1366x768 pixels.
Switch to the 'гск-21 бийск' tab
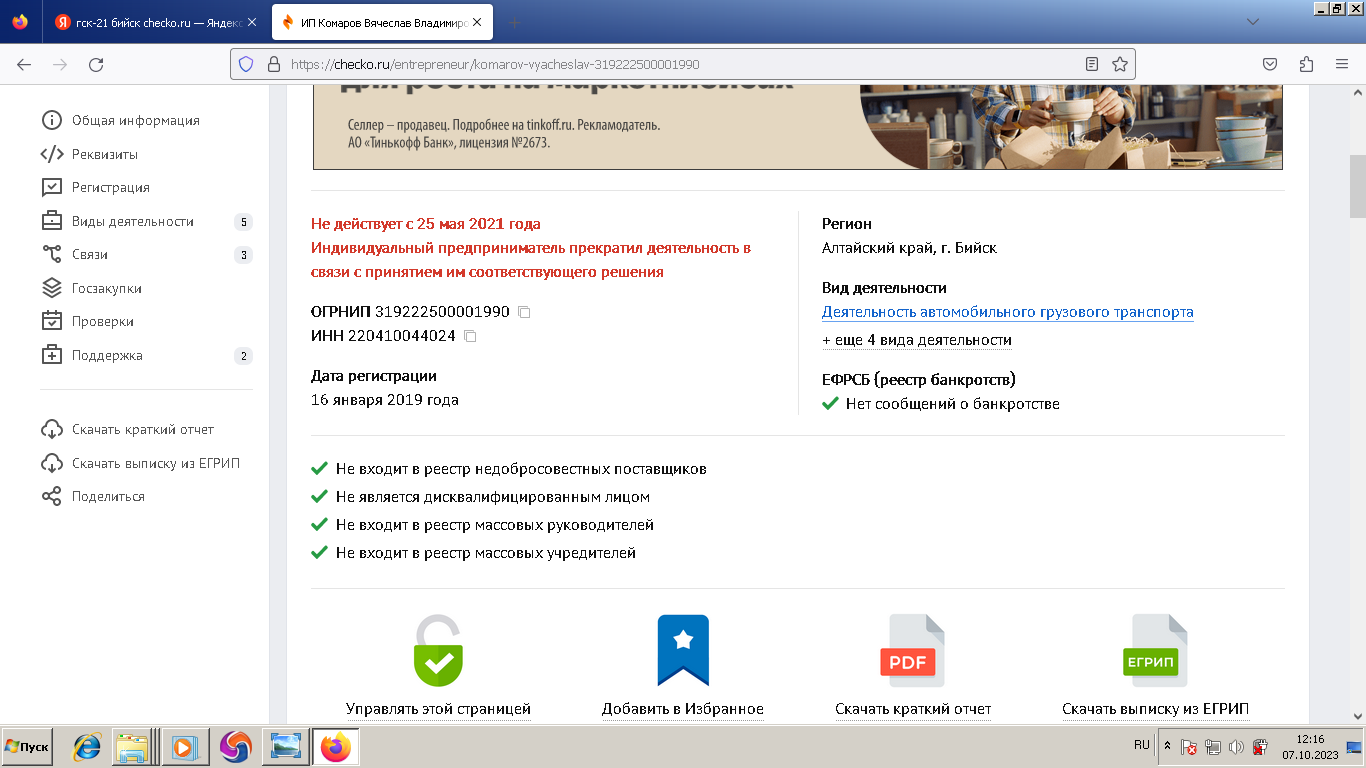click(x=150, y=22)
